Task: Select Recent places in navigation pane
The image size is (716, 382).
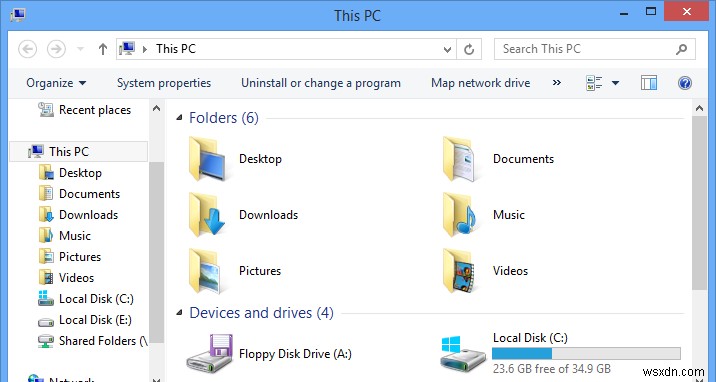Action: pos(85,110)
